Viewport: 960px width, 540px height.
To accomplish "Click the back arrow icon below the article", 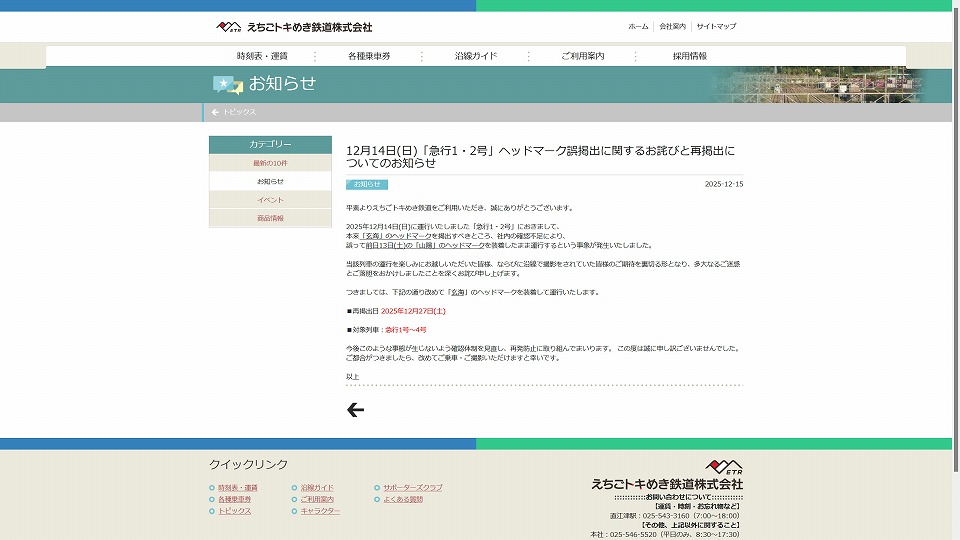I will pyautogui.click(x=355, y=410).
